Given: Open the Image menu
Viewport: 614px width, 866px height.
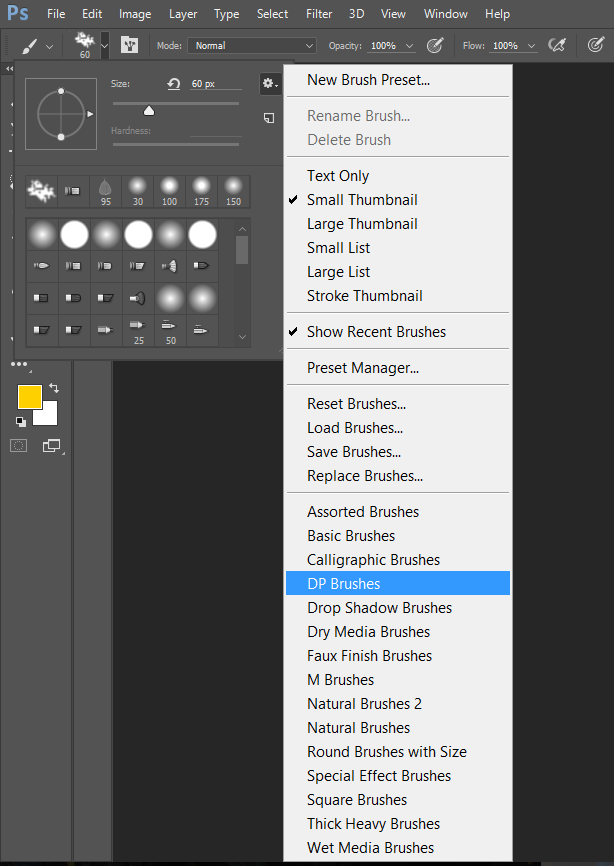Looking at the screenshot, I should 135,14.
